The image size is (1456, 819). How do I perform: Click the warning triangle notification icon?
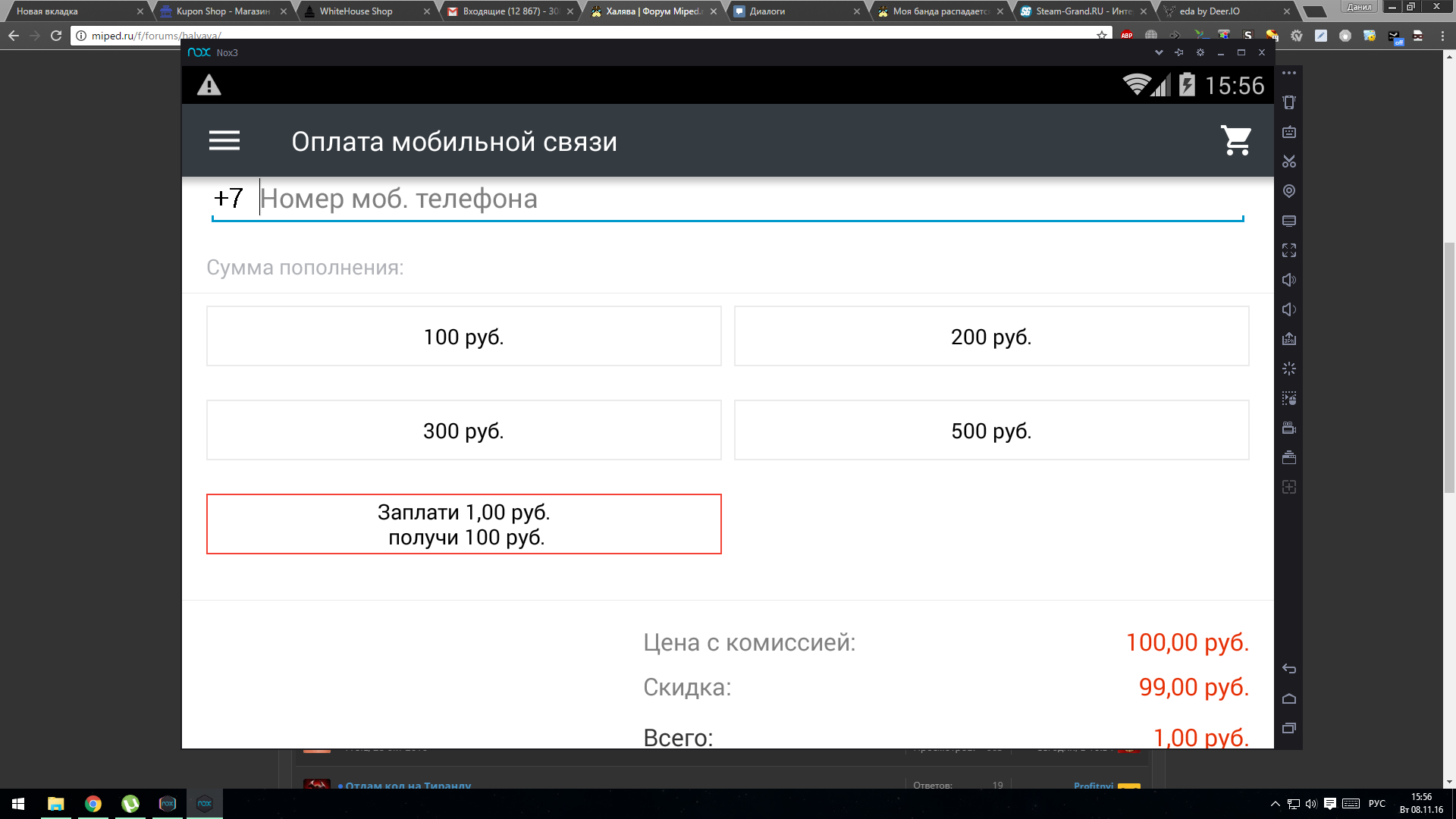(x=209, y=85)
